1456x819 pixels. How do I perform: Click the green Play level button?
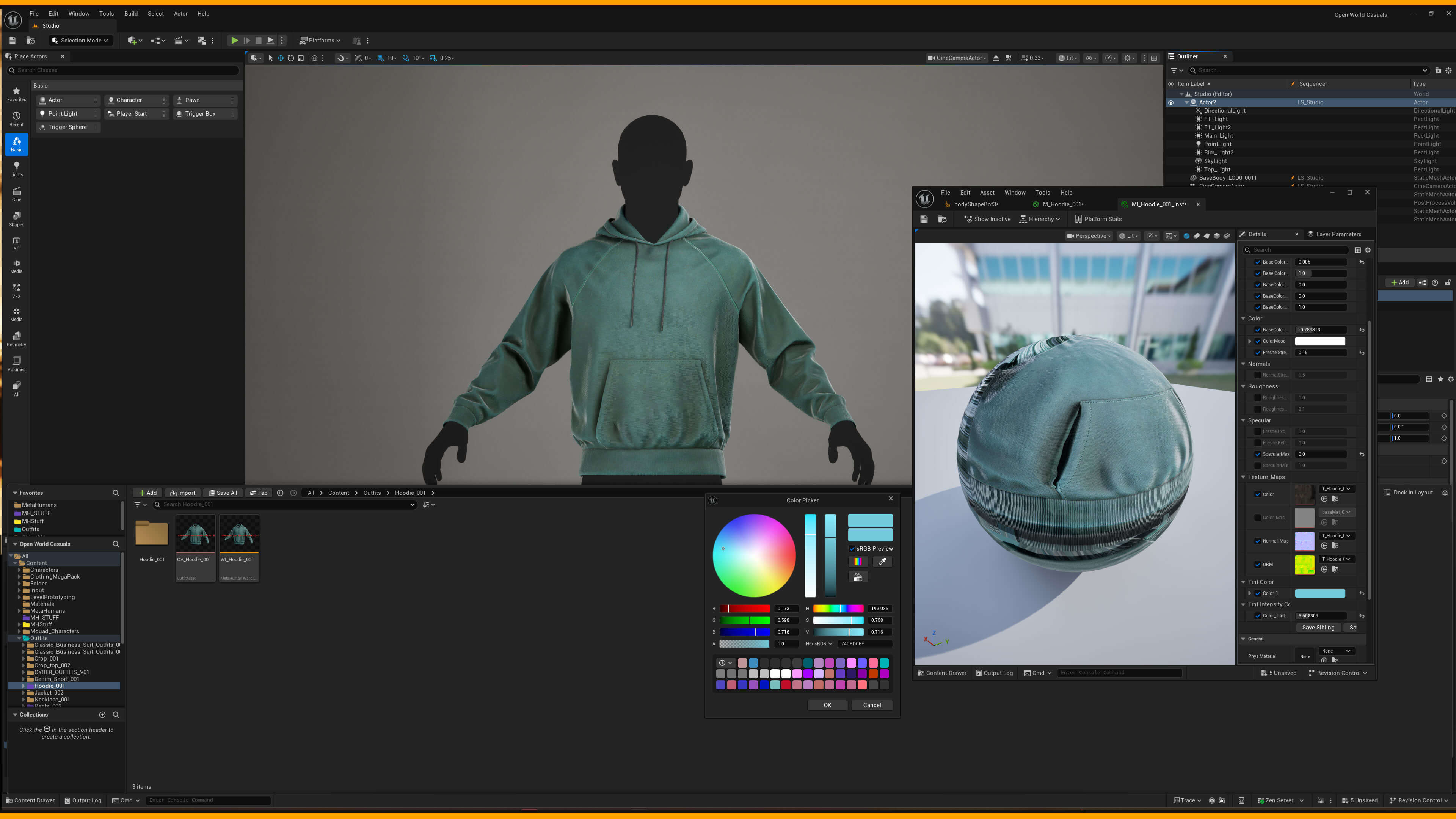(234, 41)
